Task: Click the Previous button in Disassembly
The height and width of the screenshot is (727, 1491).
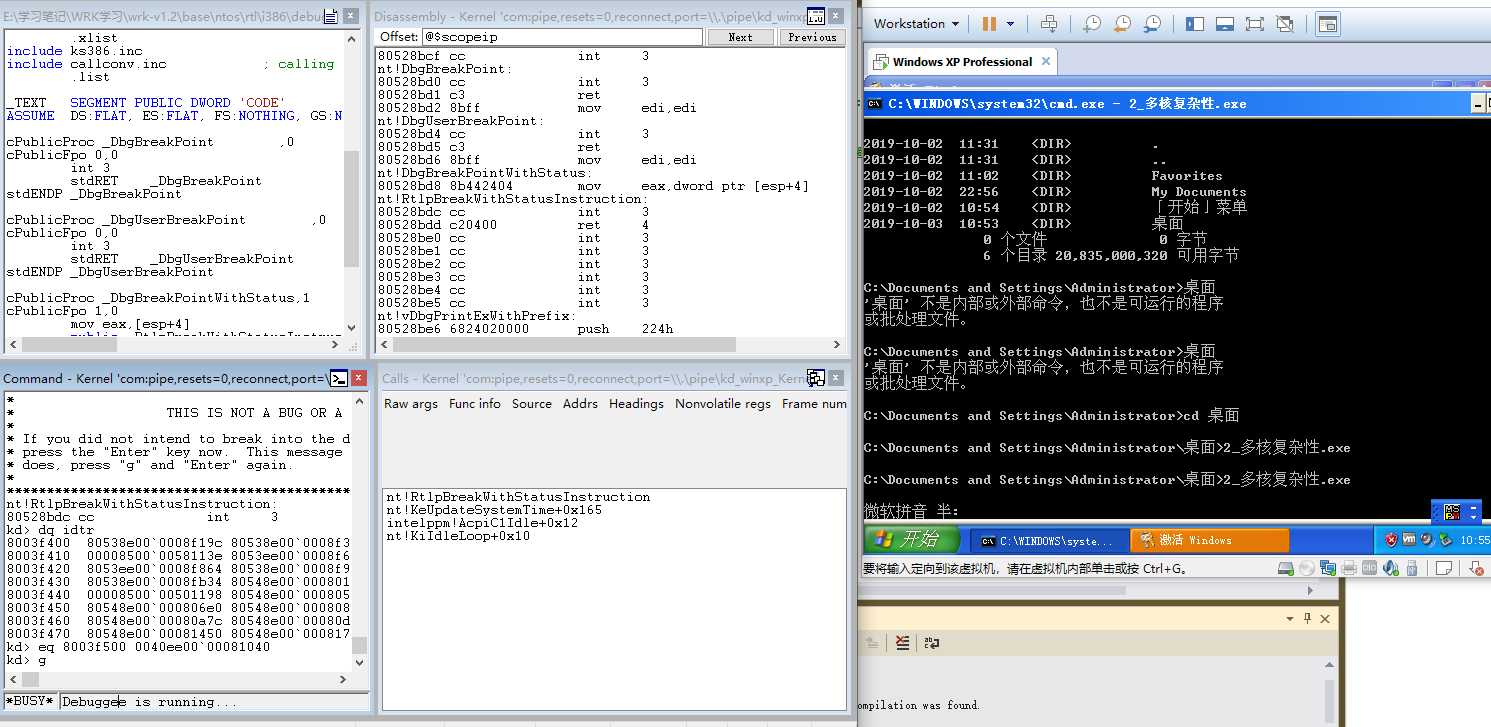Action: pos(811,37)
